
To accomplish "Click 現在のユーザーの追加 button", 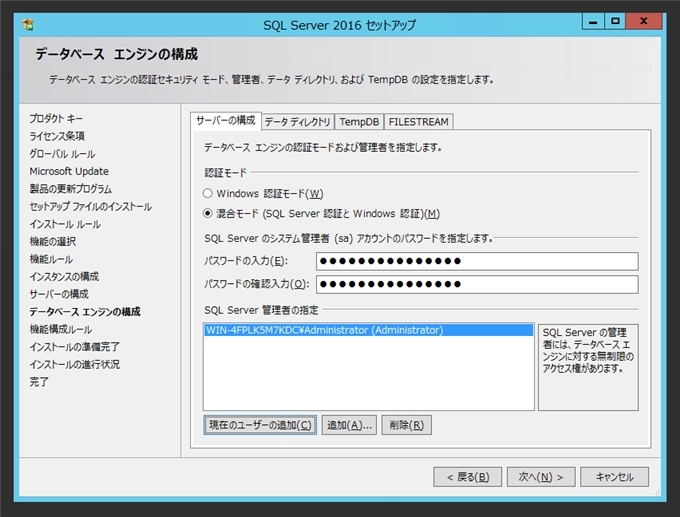I will (x=260, y=425).
